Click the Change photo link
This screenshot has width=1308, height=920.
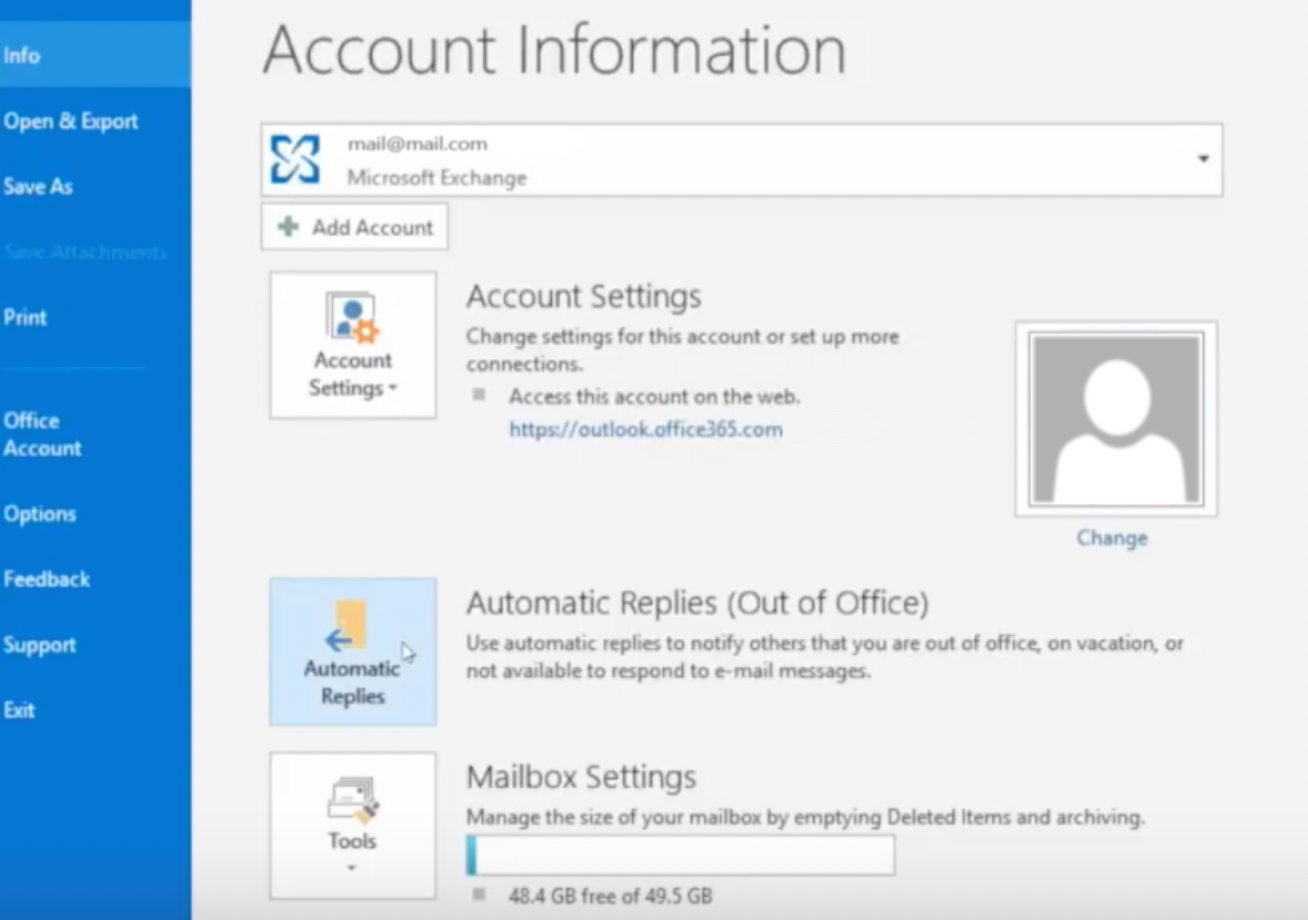click(1112, 538)
